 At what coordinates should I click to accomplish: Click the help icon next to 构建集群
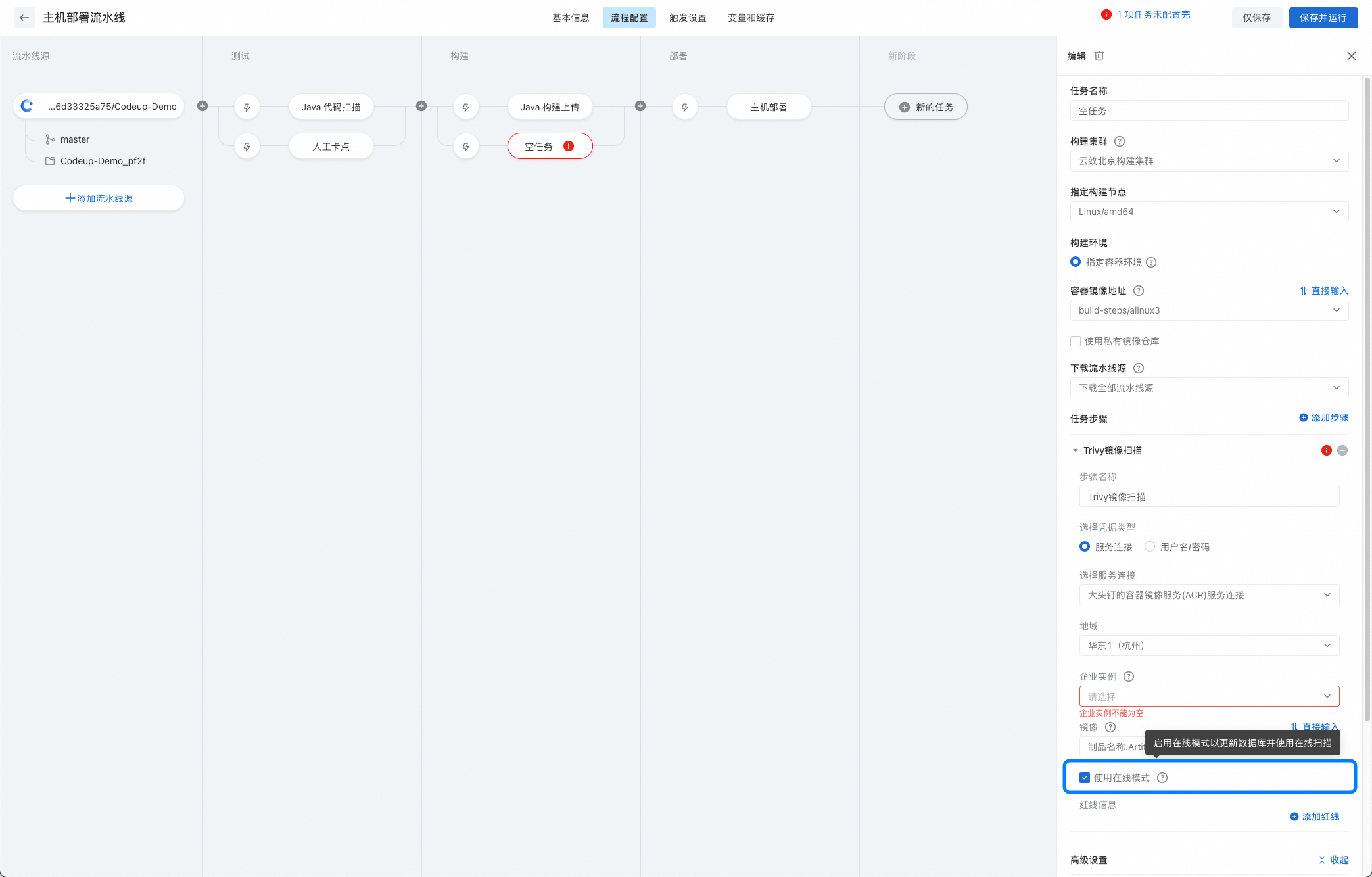coord(1120,141)
